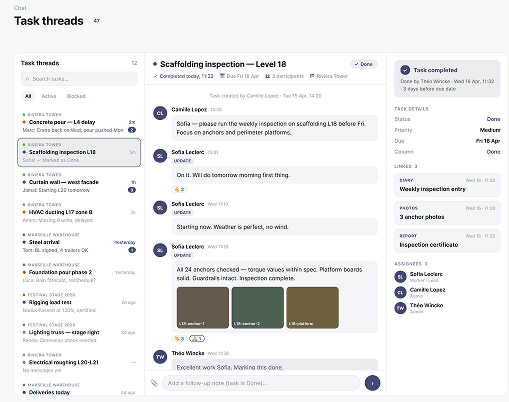
Task: Click Sofia Leclerc avatar on 'On it' message
Action: pyautogui.click(x=160, y=156)
